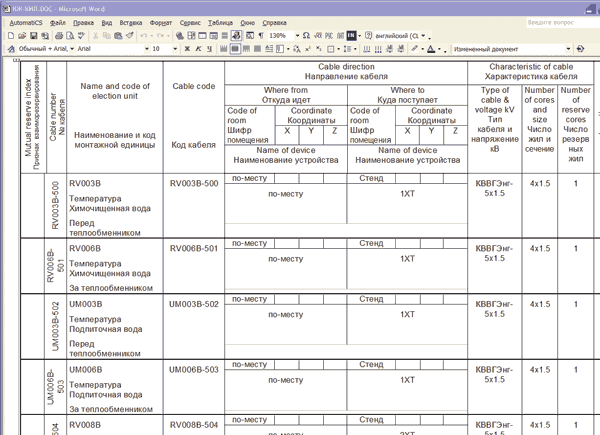Click the table move handle
Screen dimensions: 600x435
click(x=16, y=60)
